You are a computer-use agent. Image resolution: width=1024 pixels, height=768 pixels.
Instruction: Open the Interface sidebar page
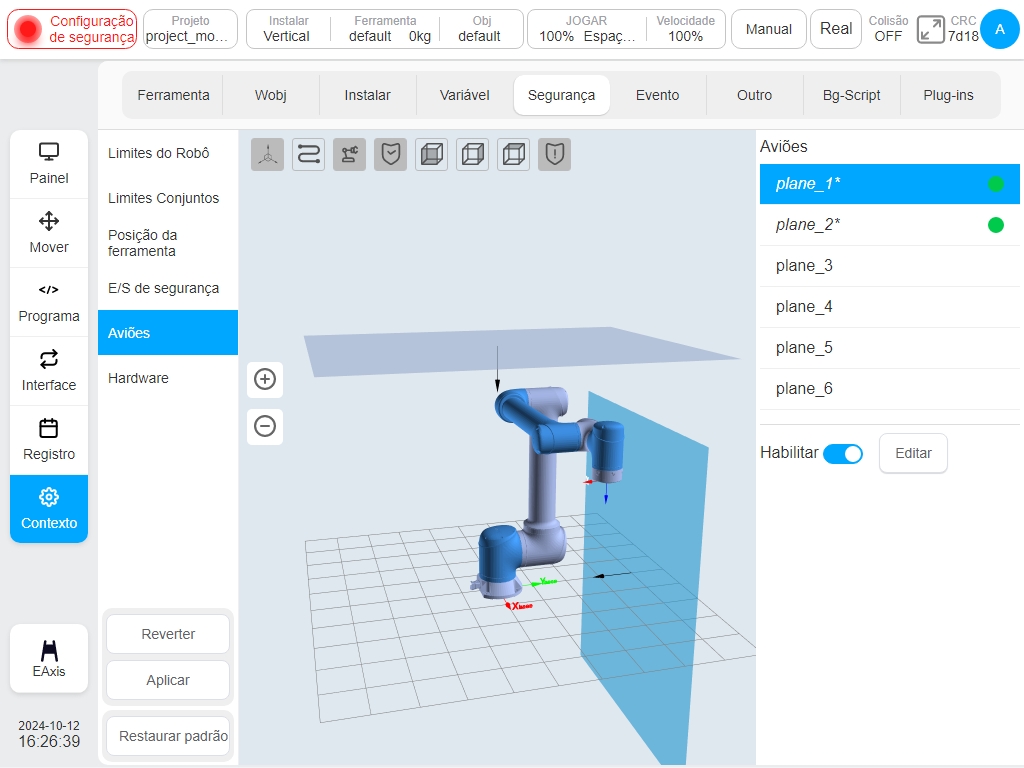pos(49,372)
